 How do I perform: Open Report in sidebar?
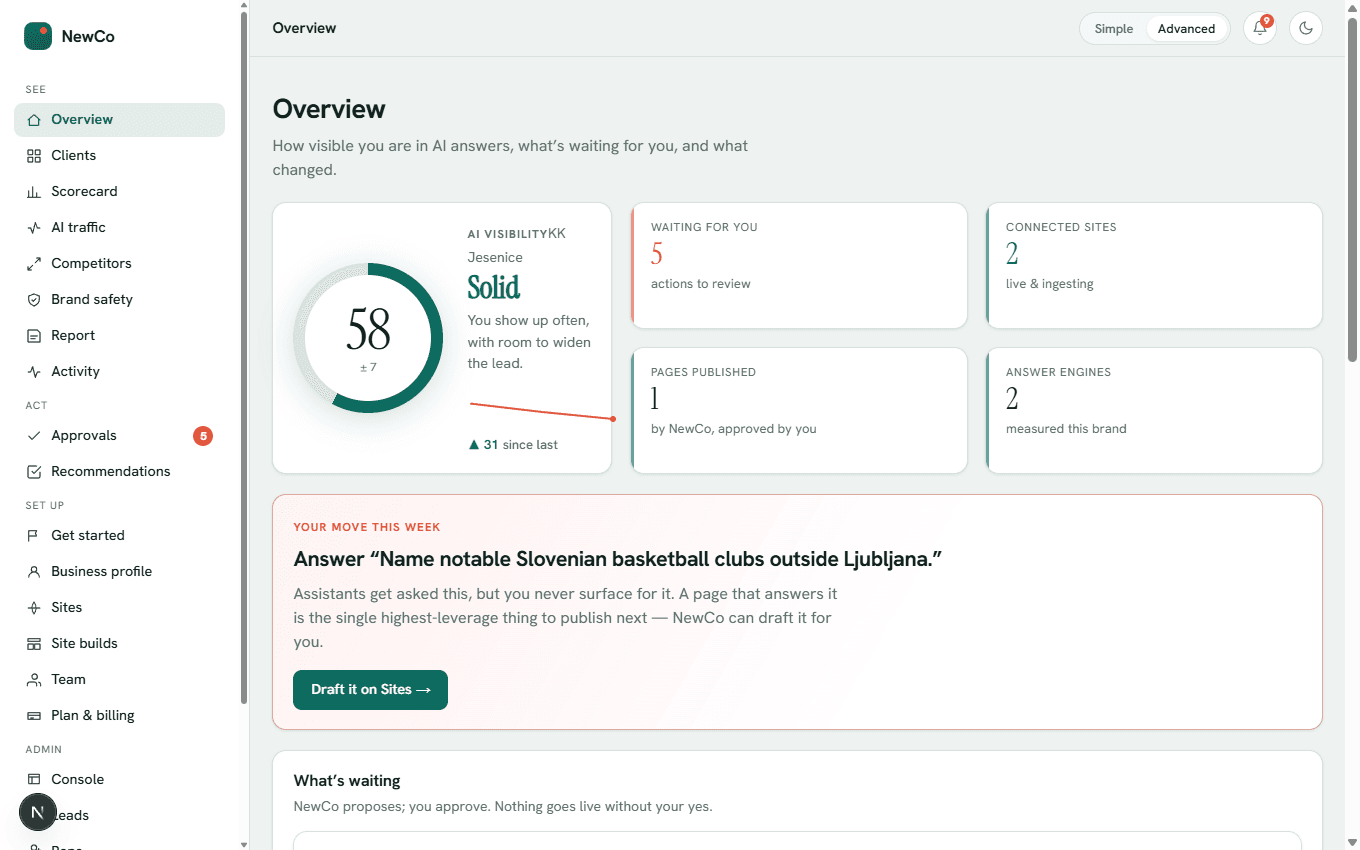coord(119,336)
